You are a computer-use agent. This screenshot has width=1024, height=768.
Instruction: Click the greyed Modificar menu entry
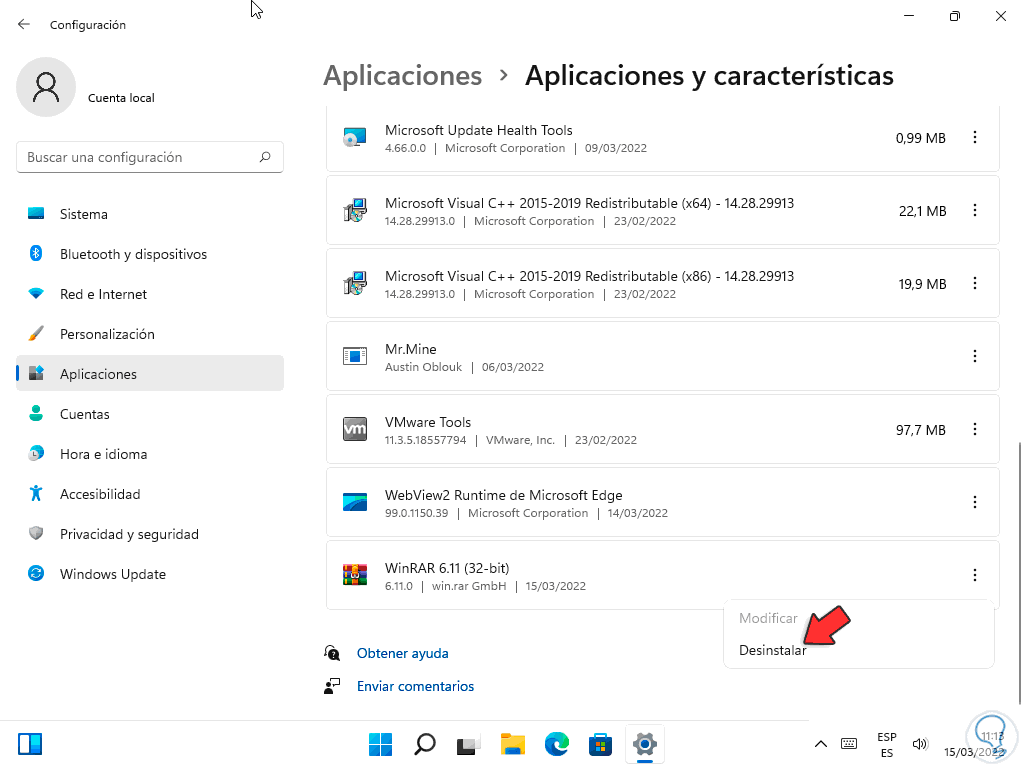768,618
